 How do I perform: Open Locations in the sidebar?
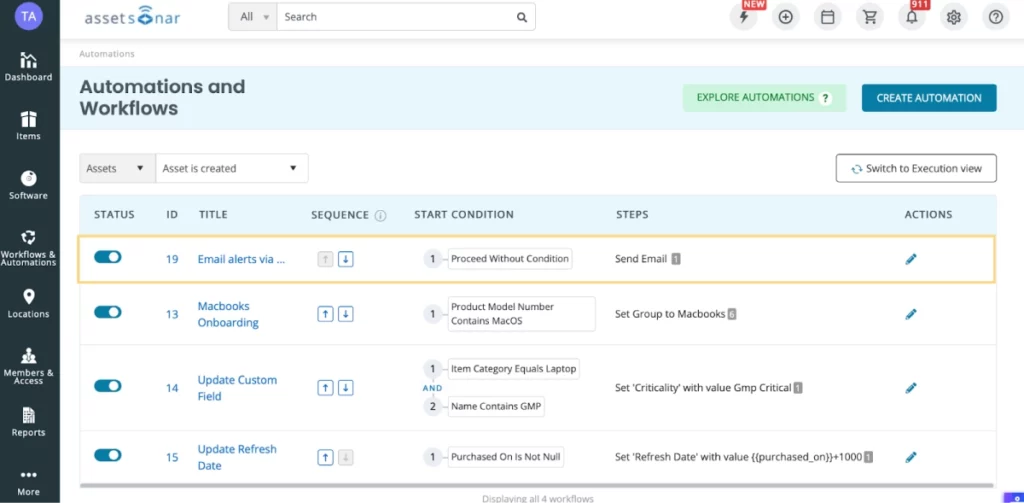(x=29, y=304)
